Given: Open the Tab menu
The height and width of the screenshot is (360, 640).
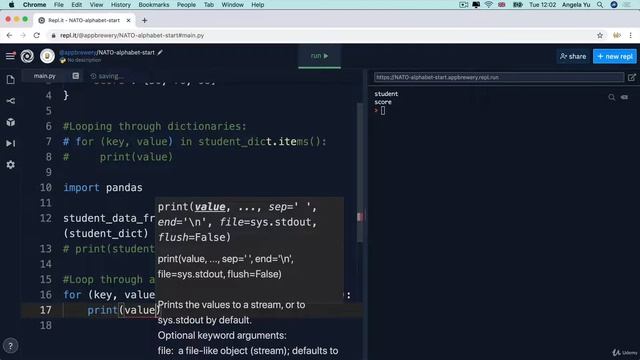Looking at the screenshot, I should 209,4.
